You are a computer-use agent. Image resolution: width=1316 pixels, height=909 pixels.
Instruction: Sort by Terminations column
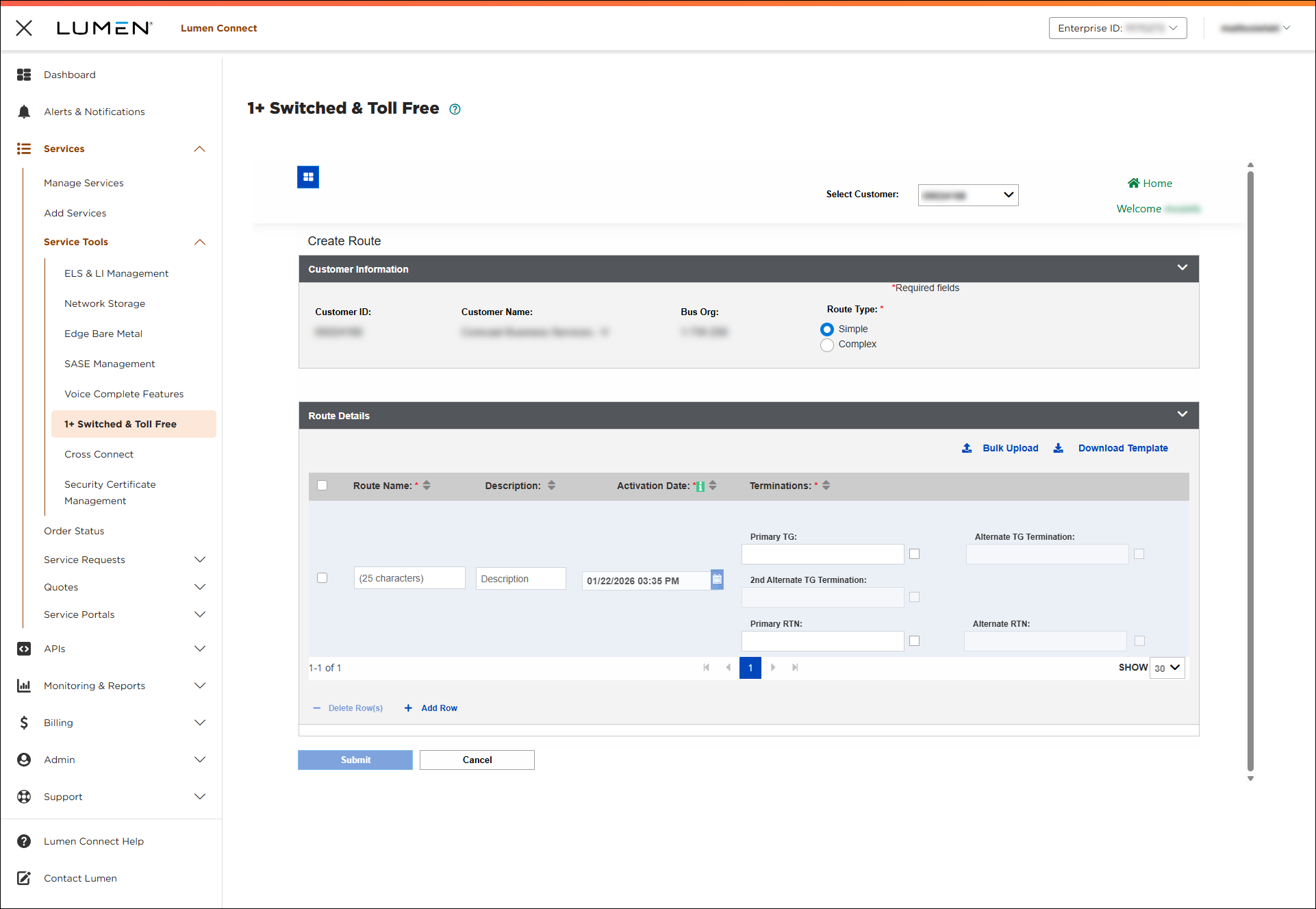click(826, 485)
